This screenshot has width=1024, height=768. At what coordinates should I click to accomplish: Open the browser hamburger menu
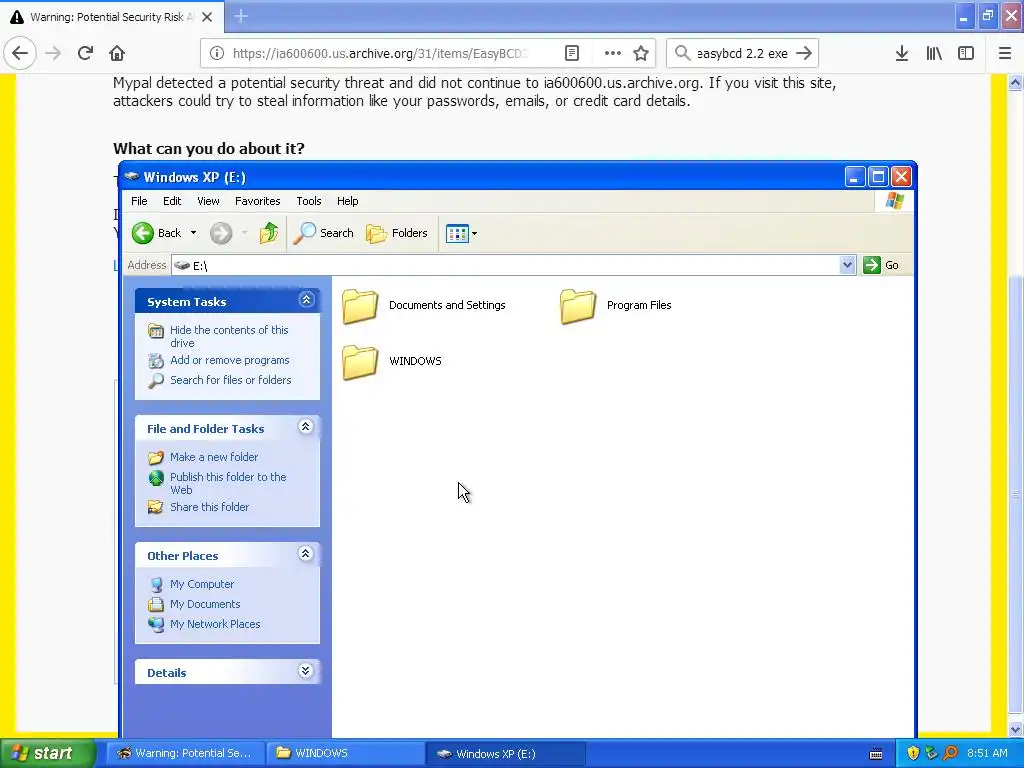coord(1005,54)
